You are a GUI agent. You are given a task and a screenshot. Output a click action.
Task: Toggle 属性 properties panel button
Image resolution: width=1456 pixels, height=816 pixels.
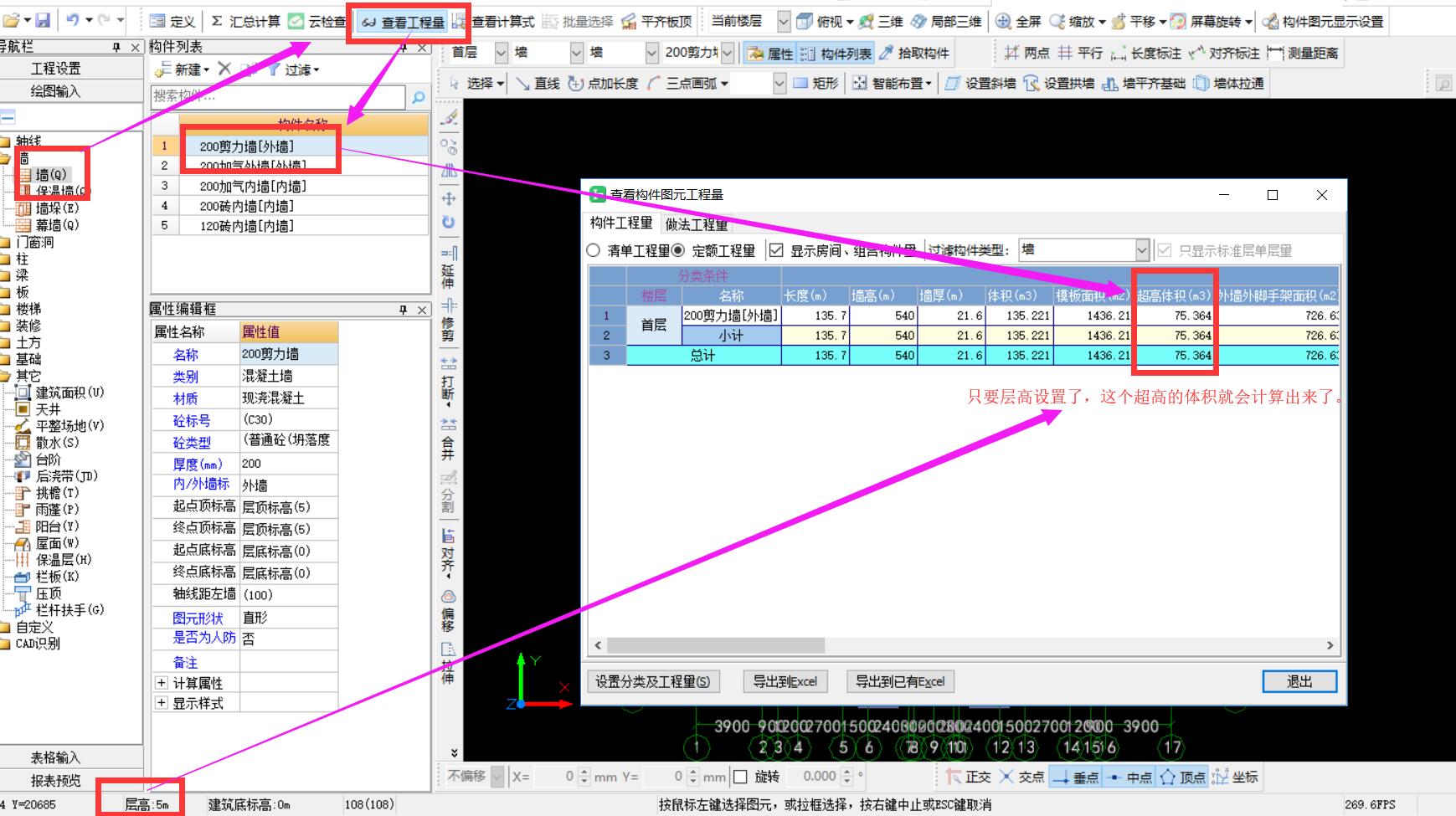(x=771, y=53)
